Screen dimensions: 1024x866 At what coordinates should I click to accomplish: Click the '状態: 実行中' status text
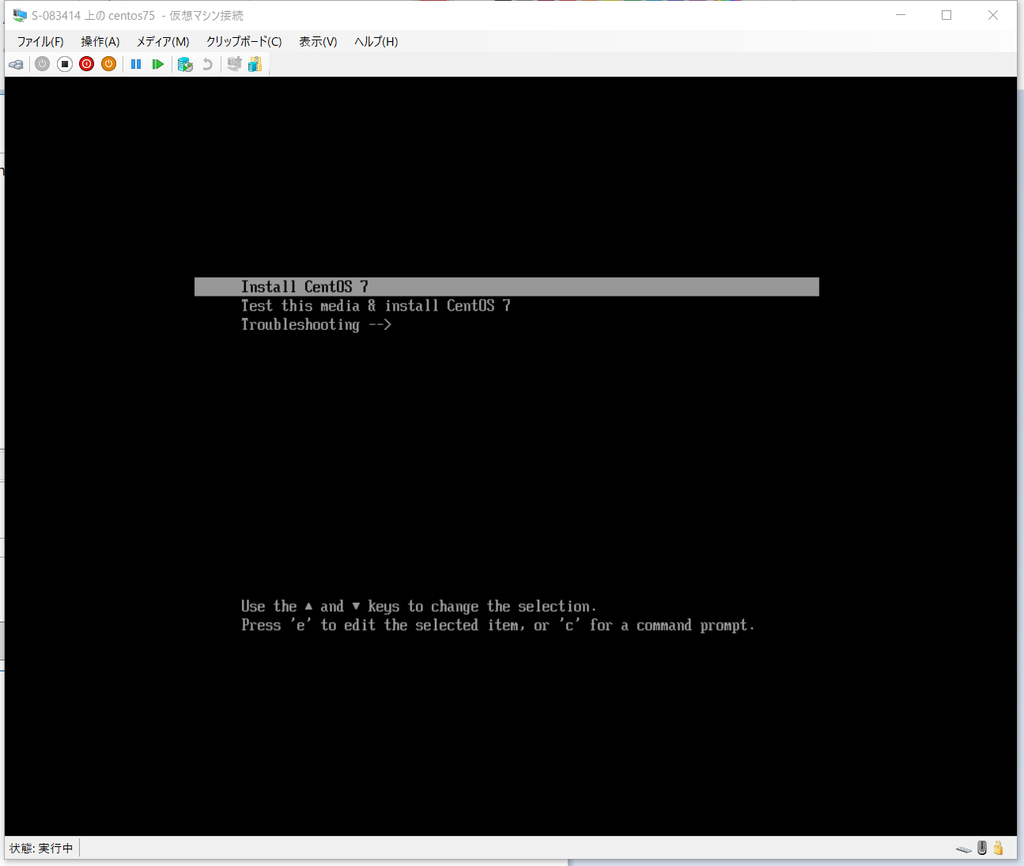pyautogui.click(x=41, y=848)
